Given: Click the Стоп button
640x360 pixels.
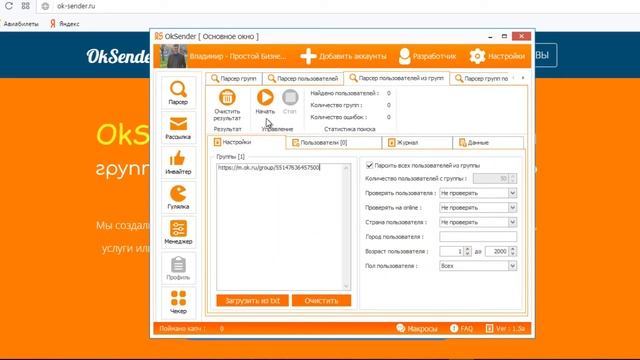Looking at the screenshot, I should pos(290,102).
